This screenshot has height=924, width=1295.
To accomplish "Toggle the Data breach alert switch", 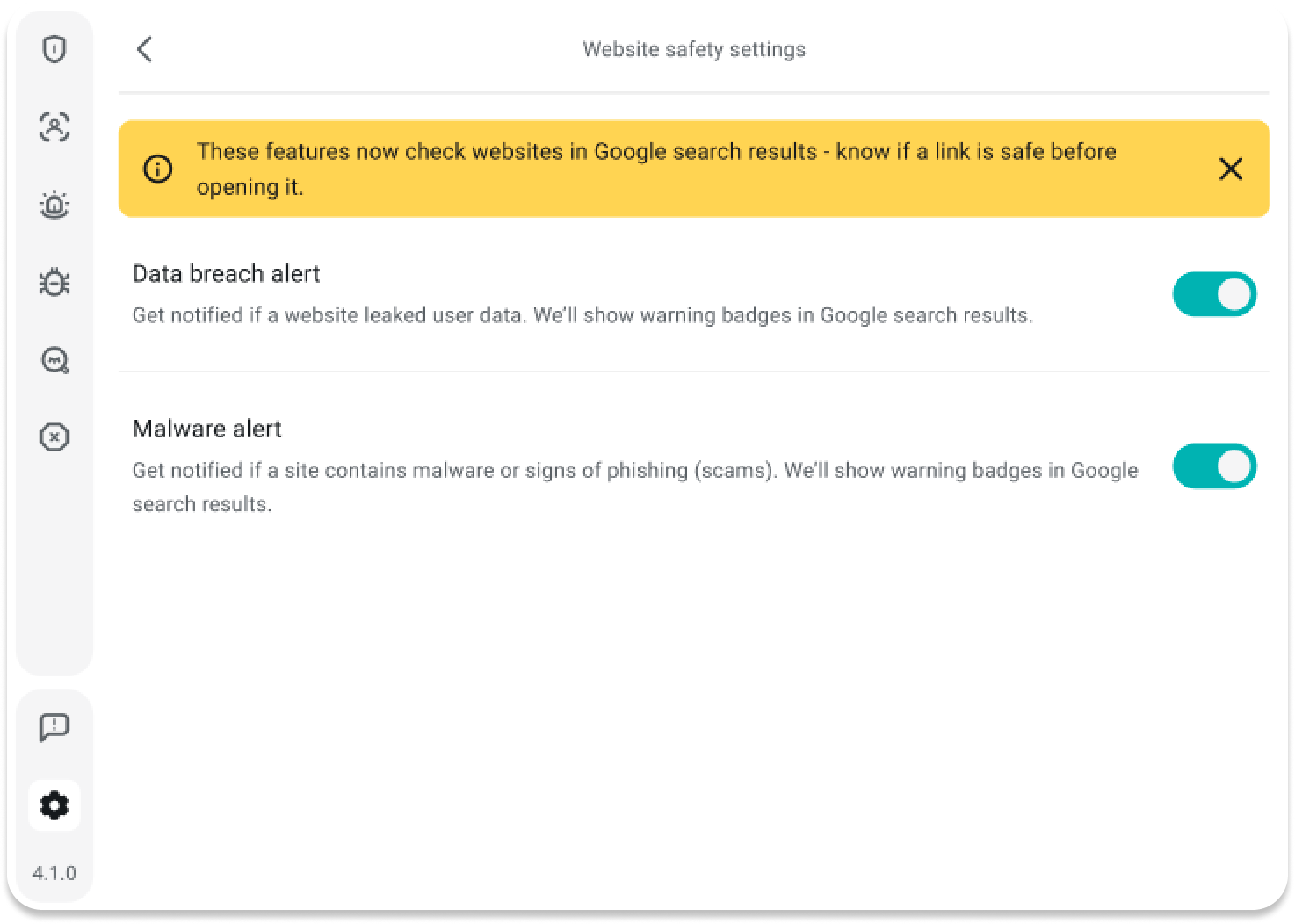I will click(1214, 294).
